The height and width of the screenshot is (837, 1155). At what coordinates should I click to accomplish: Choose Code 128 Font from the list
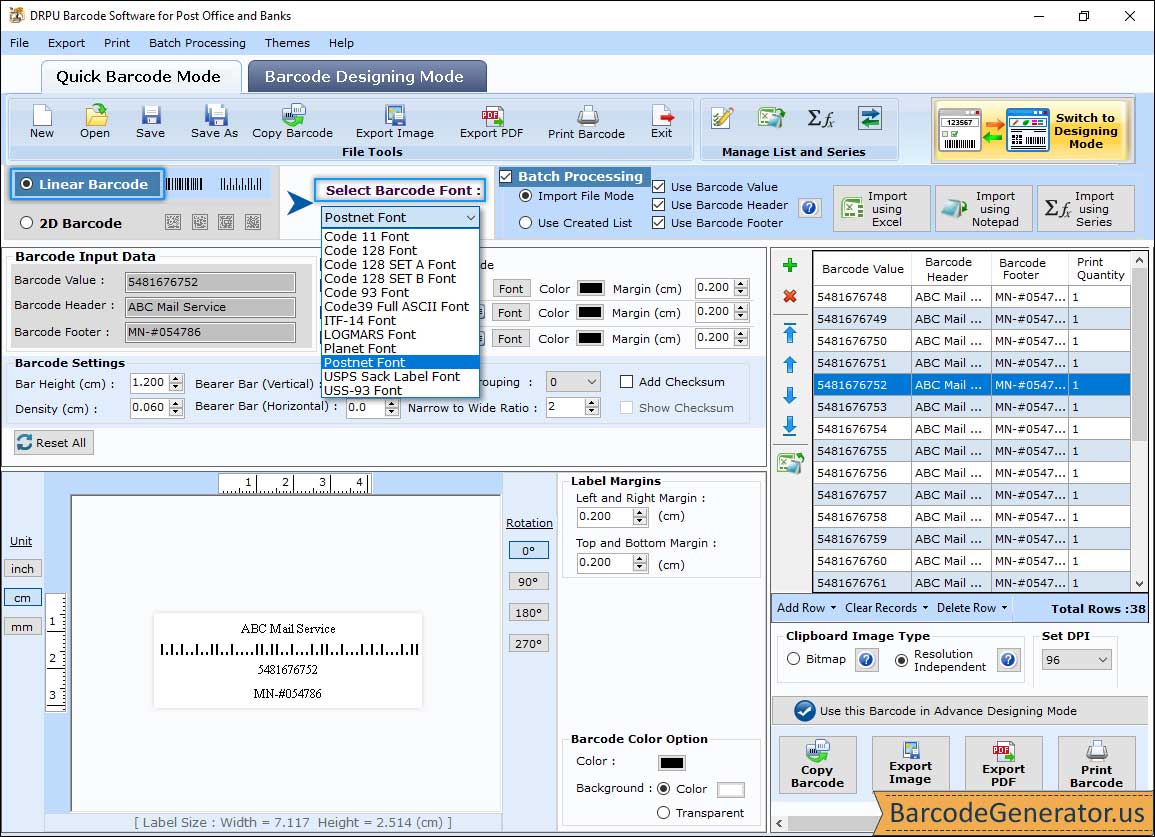401,251
